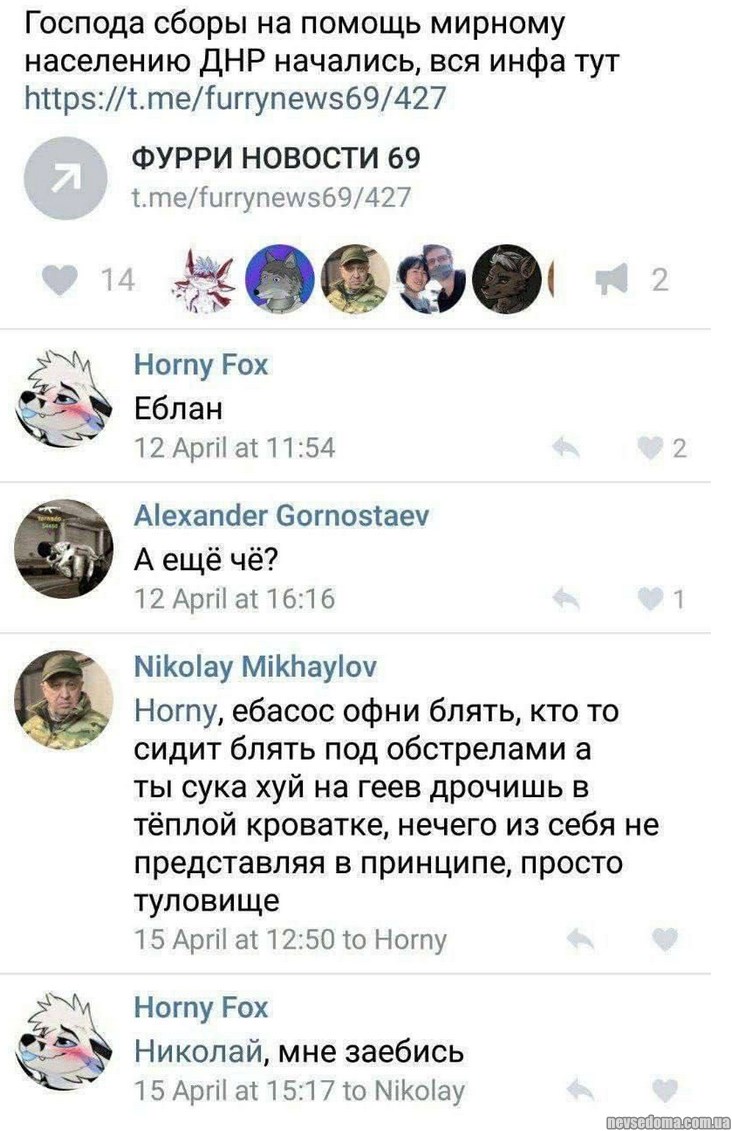Open Alexander Gornostaev's profile name

click(x=281, y=516)
